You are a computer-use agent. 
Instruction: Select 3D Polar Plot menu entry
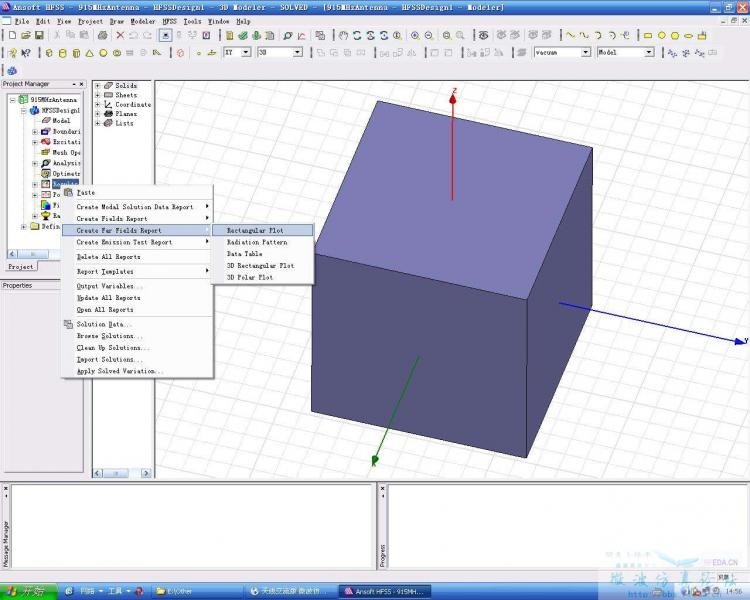(x=250, y=277)
